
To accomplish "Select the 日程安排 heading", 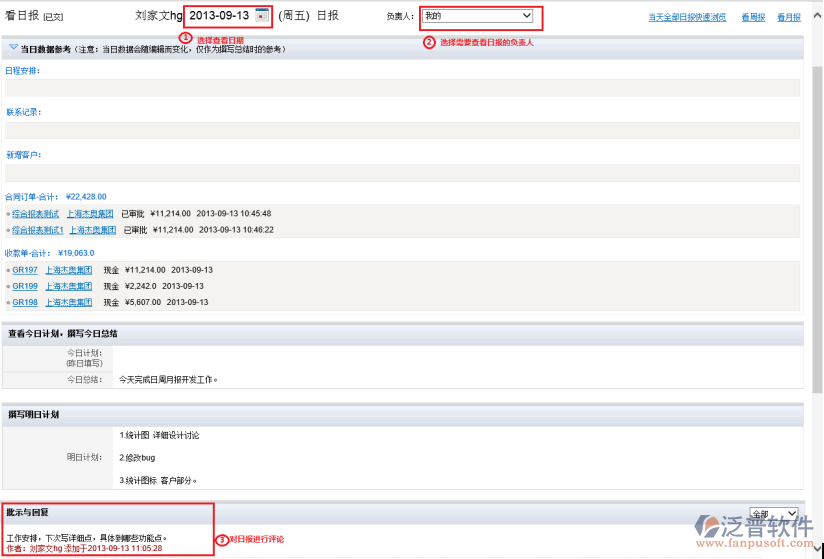I will [x=23, y=71].
